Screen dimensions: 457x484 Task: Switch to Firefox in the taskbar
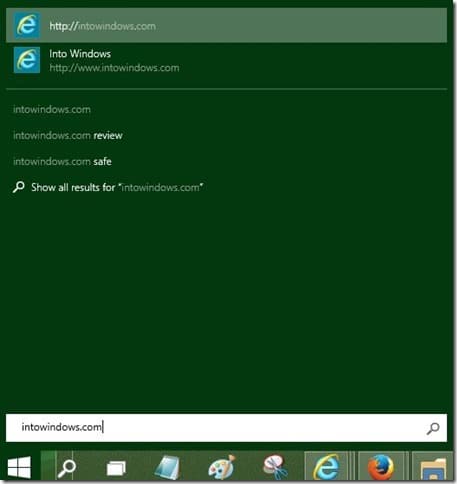coord(381,467)
